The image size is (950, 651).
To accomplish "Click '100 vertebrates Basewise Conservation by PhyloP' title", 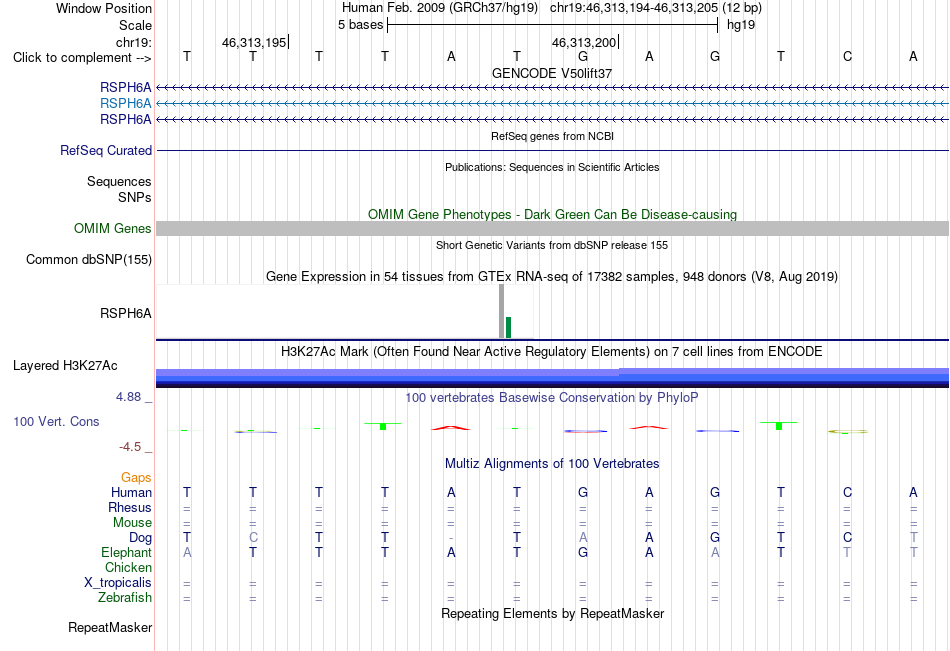I will (x=552, y=398).
